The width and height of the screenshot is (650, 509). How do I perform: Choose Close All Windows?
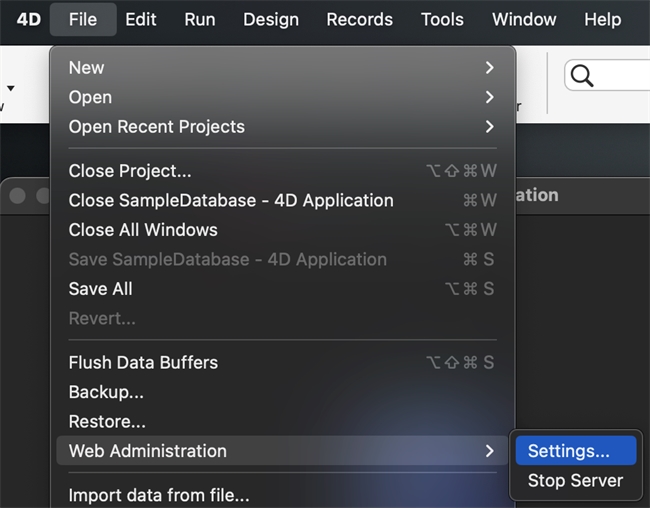(143, 230)
